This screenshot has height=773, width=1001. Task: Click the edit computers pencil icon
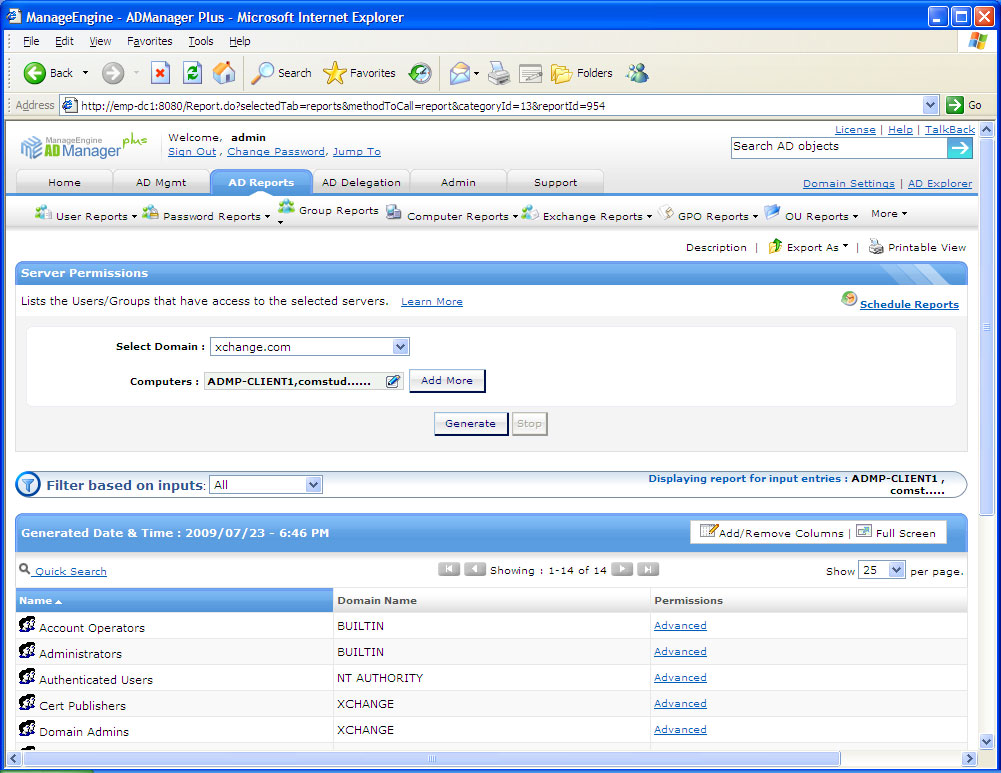(x=393, y=381)
